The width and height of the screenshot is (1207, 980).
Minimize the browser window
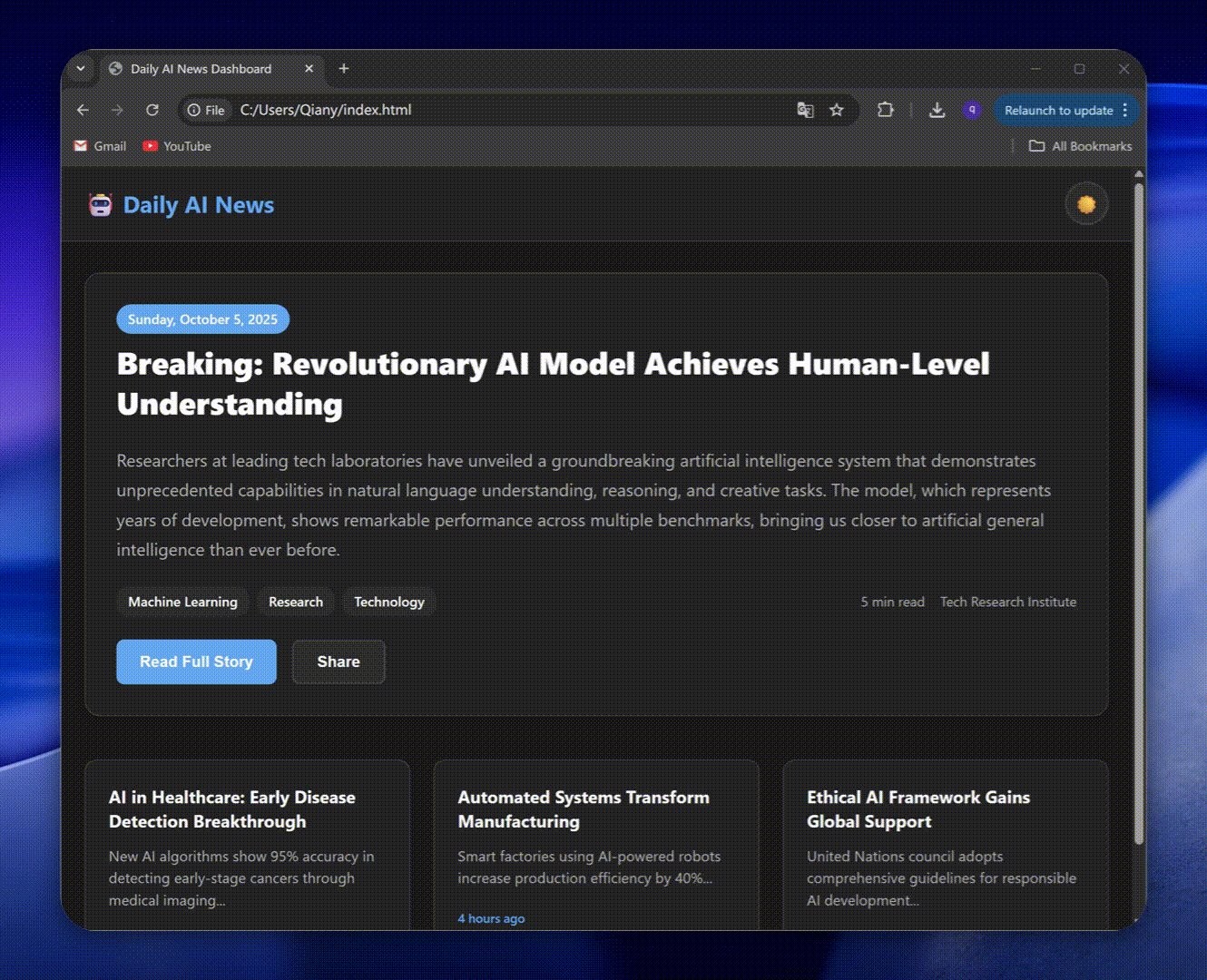coord(1035,69)
